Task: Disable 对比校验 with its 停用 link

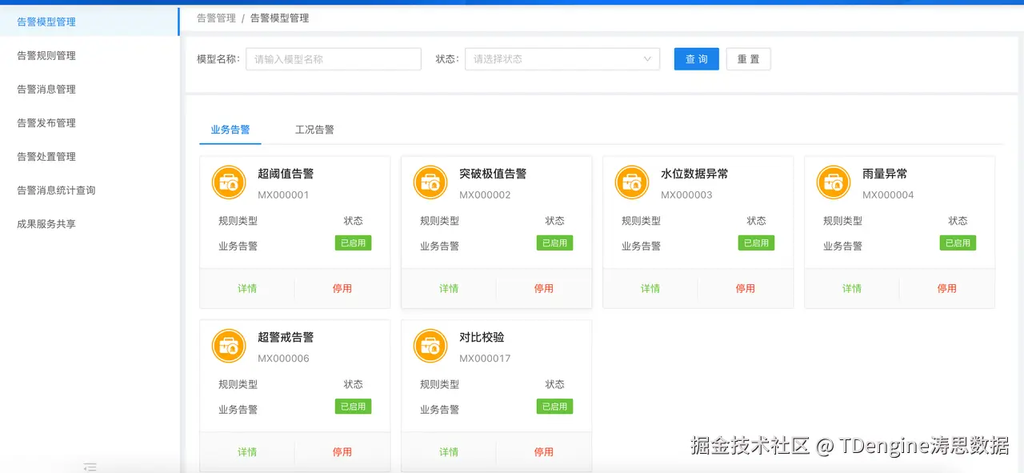Action: (x=543, y=452)
